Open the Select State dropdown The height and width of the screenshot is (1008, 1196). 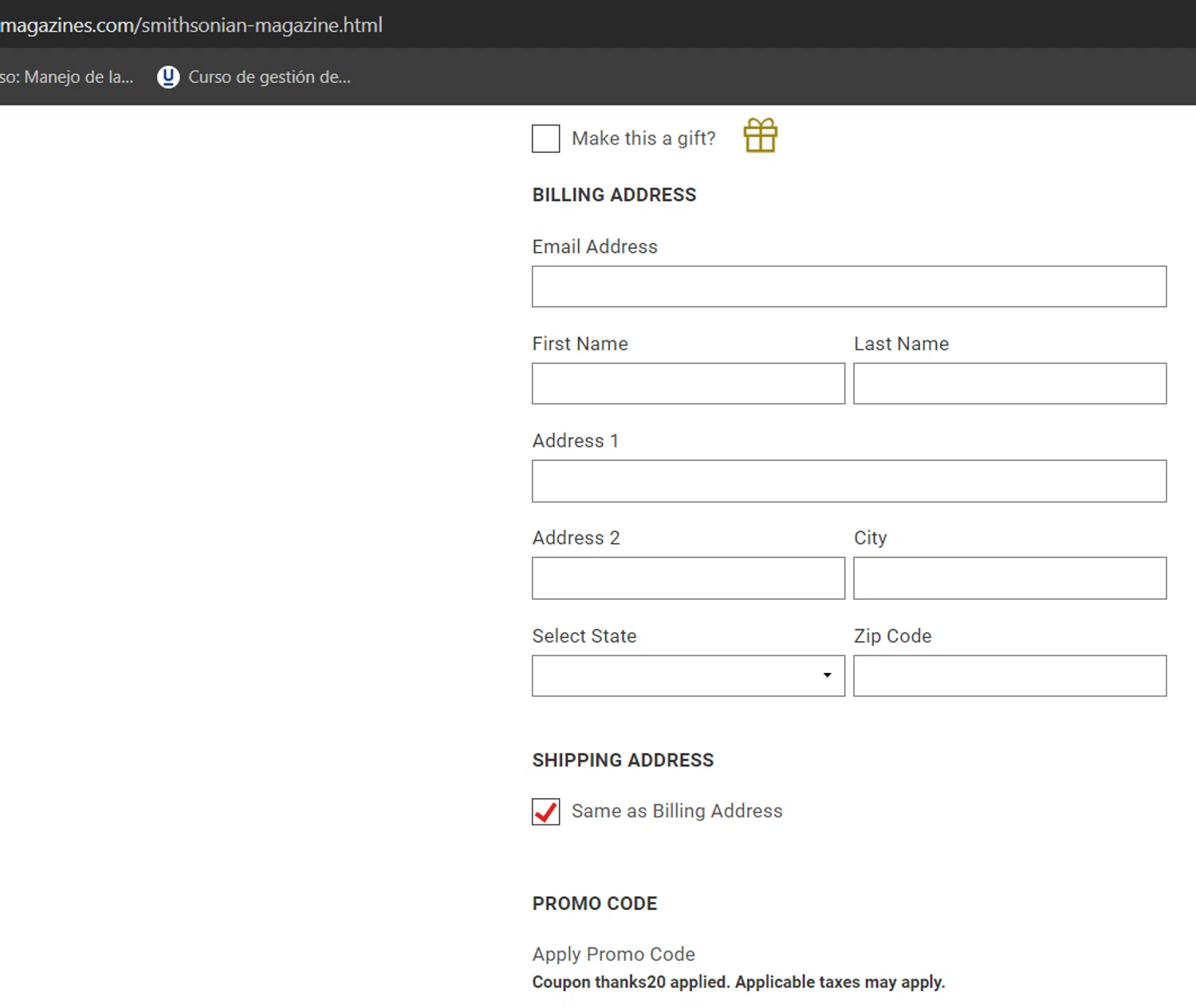coord(687,675)
